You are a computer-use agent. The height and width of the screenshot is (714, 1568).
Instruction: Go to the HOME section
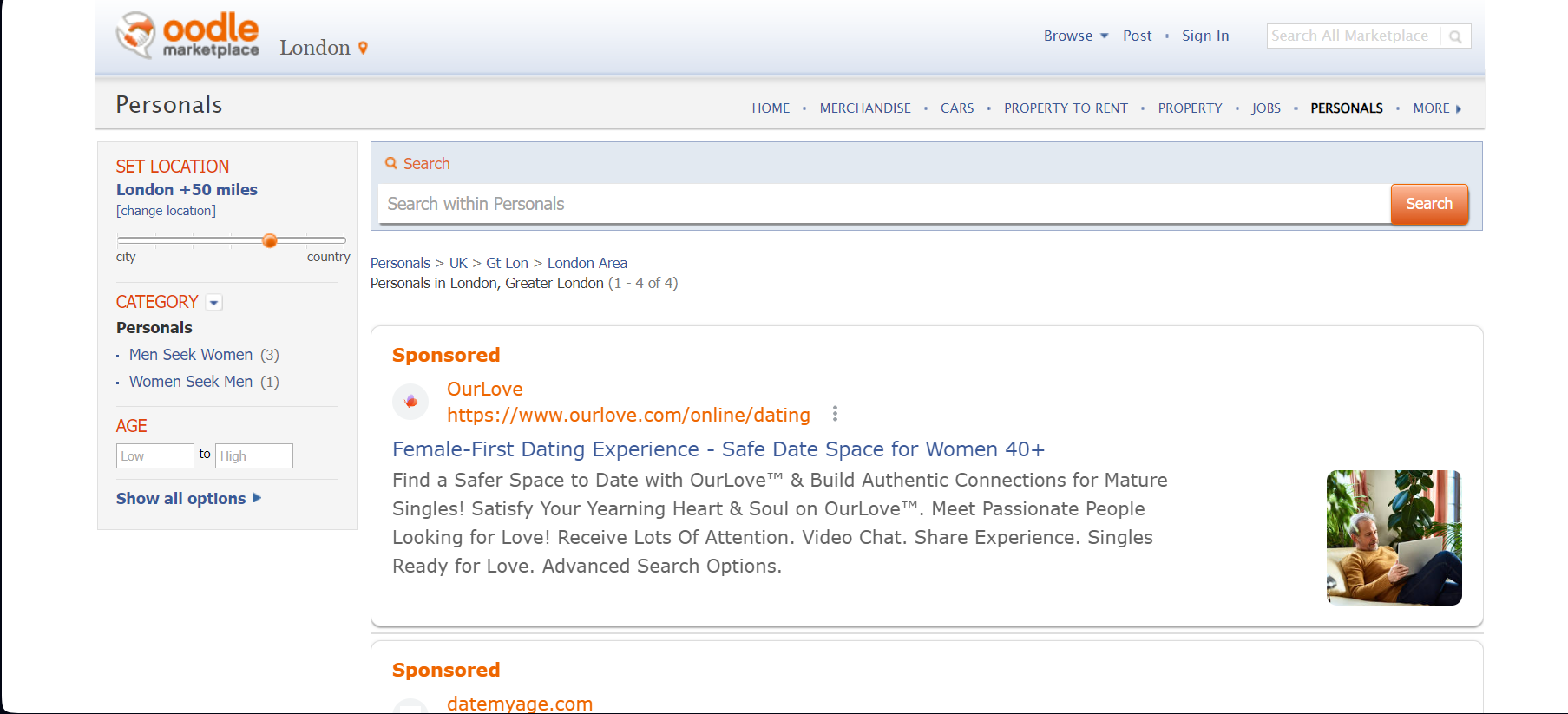coord(771,108)
